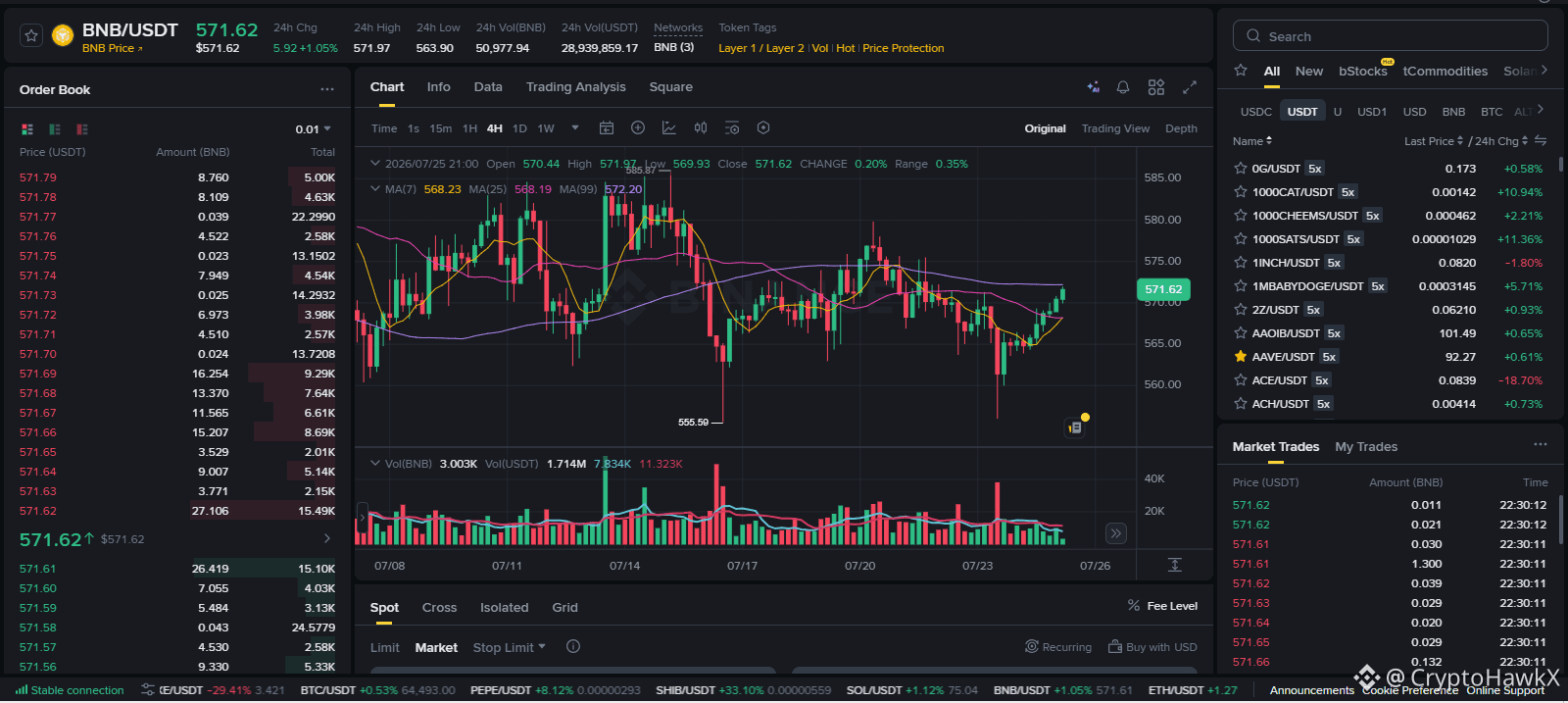Favorite the 1000CAT/USDT pair
Viewport: 1568px width, 703px height.
tap(1241, 192)
